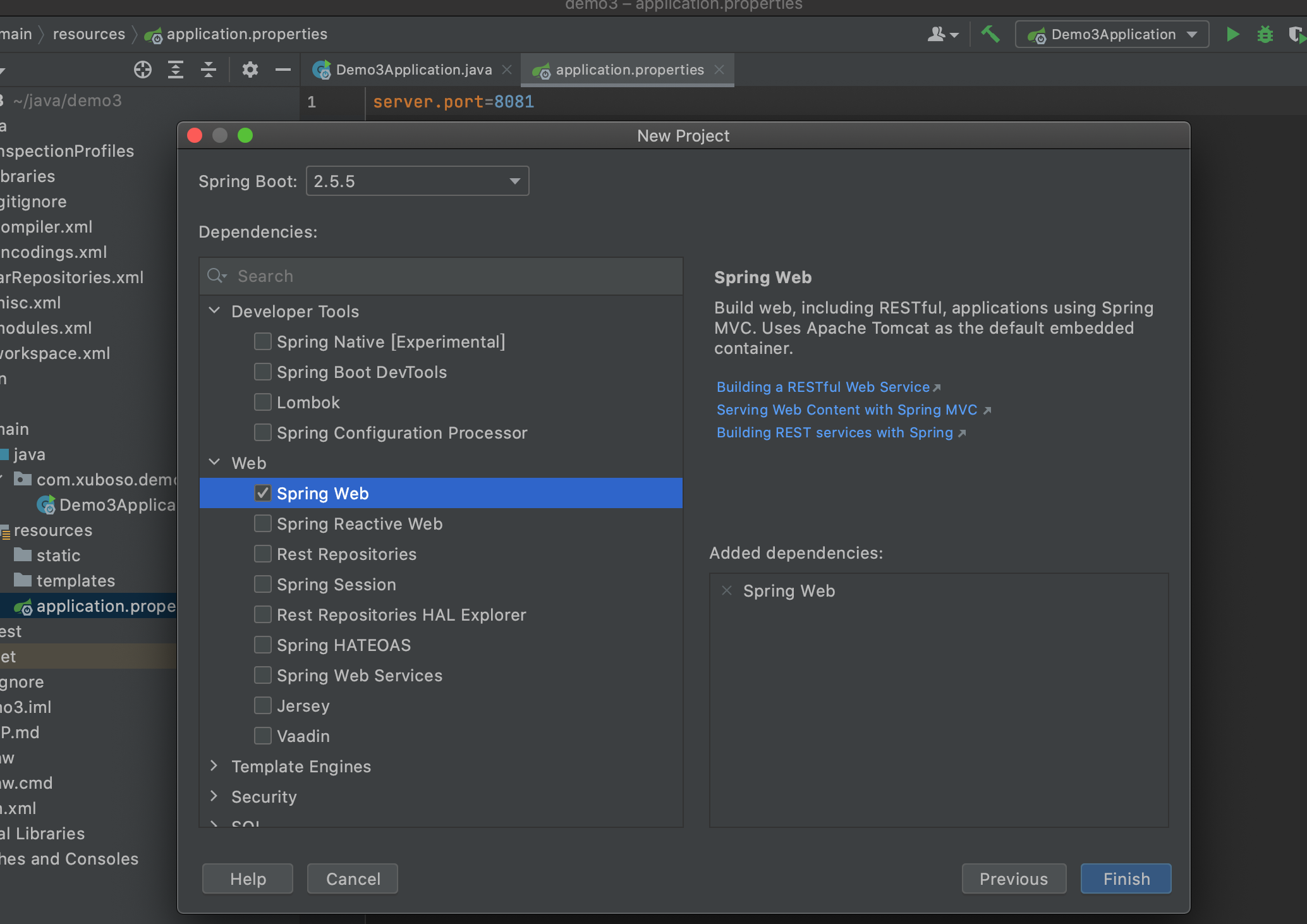Hide the project panel with minus icon
This screenshot has width=1307, height=924.
283,70
